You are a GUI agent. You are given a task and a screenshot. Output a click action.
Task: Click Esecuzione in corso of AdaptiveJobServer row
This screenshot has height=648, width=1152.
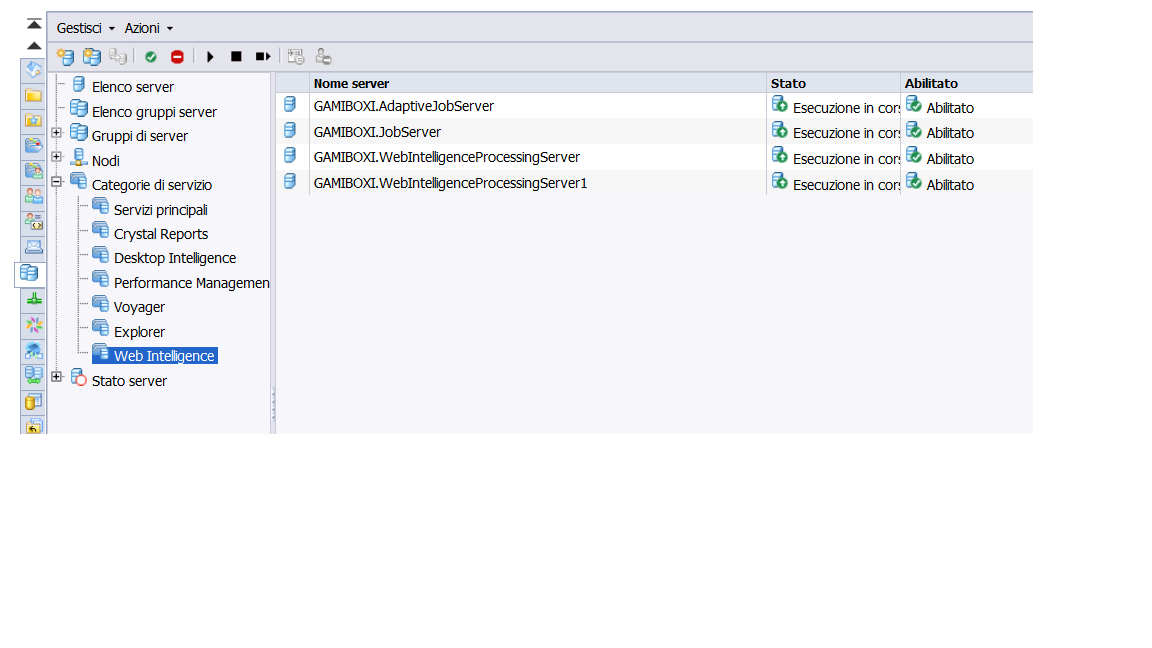click(846, 108)
